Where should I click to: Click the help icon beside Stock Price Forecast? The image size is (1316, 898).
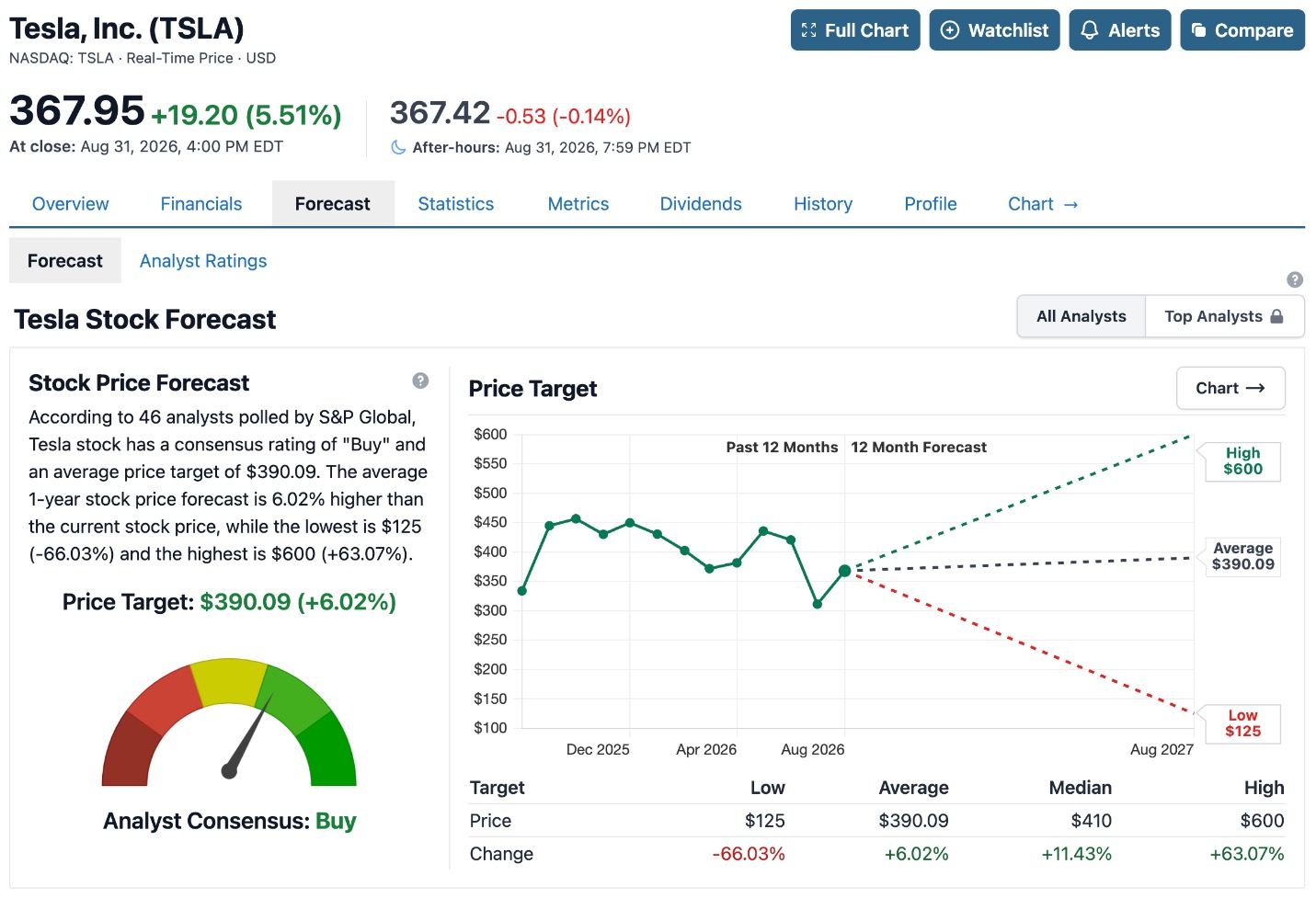(x=420, y=381)
